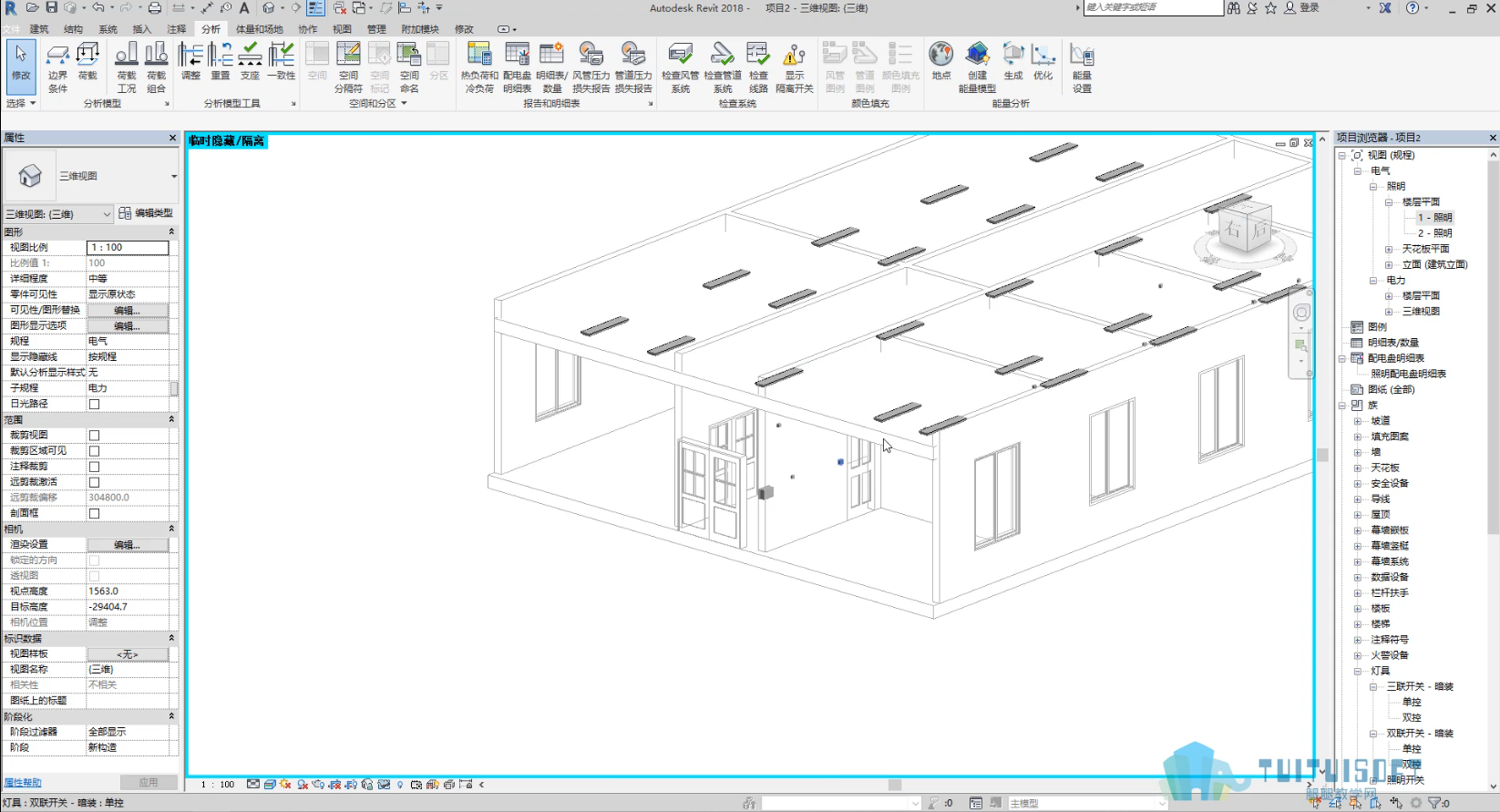Click 创建能量模型 create energy model icon
Screen dimensions: 1500x812
pyautogui.click(x=977, y=67)
